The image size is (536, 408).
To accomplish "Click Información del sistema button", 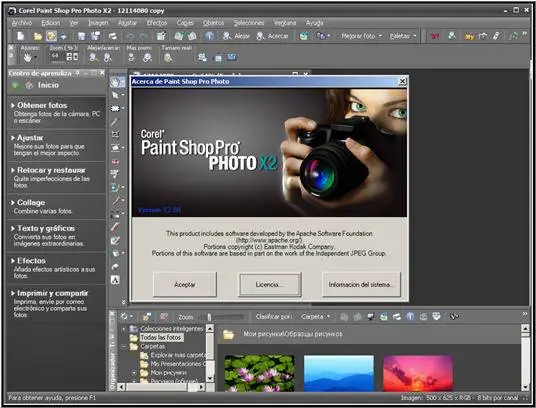I will tap(361, 284).
